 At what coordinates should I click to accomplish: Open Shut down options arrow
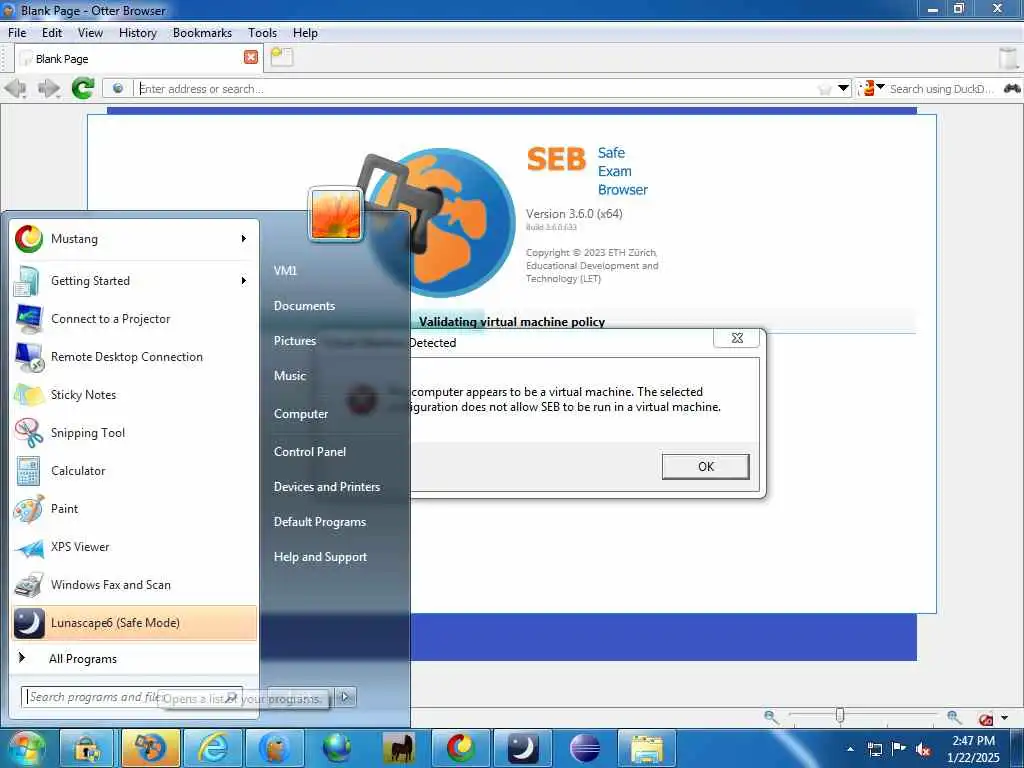click(345, 697)
